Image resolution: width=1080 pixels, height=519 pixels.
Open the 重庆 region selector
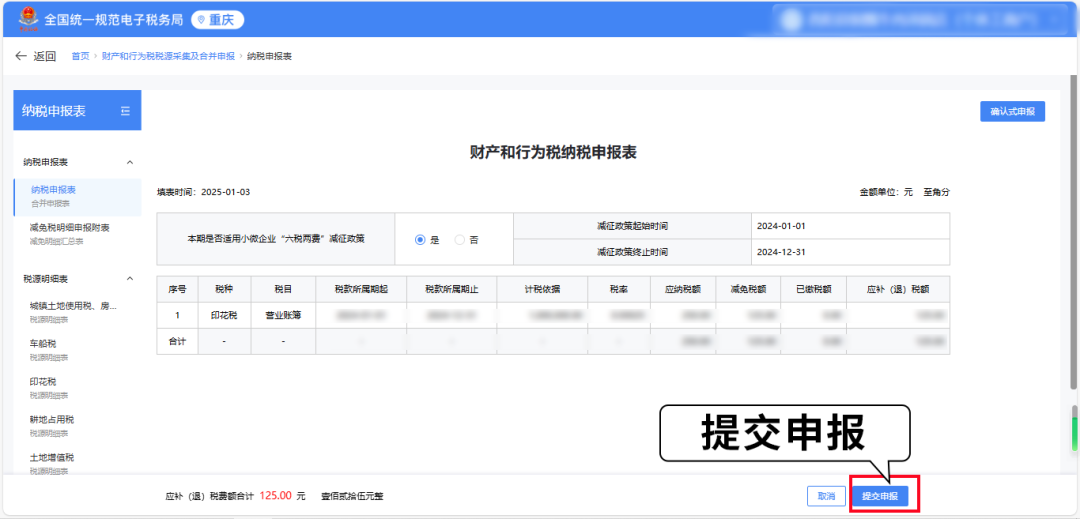tap(217, 20)
